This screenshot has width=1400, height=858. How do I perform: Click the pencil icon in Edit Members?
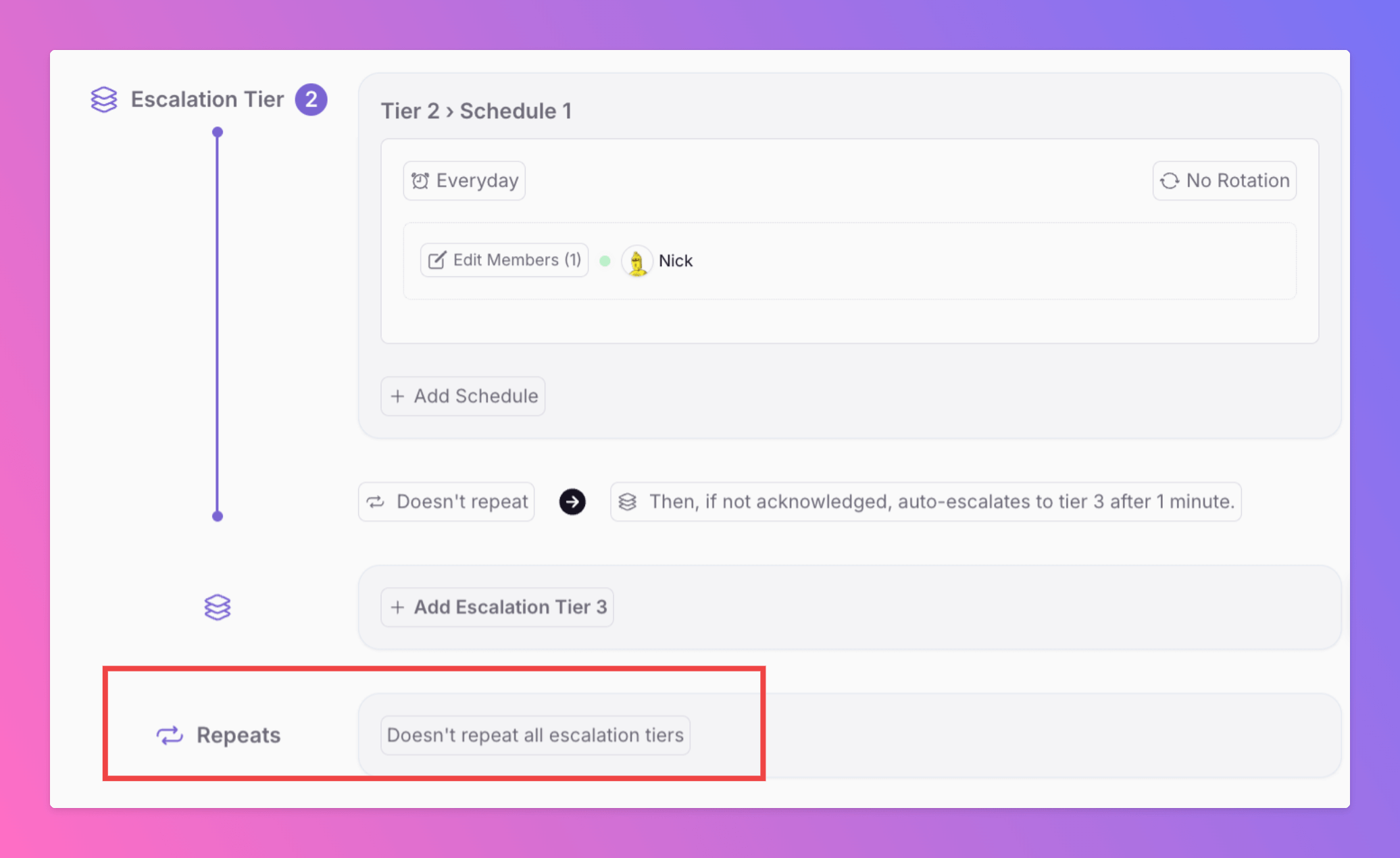pyautogui.click(x=437, y=260)
